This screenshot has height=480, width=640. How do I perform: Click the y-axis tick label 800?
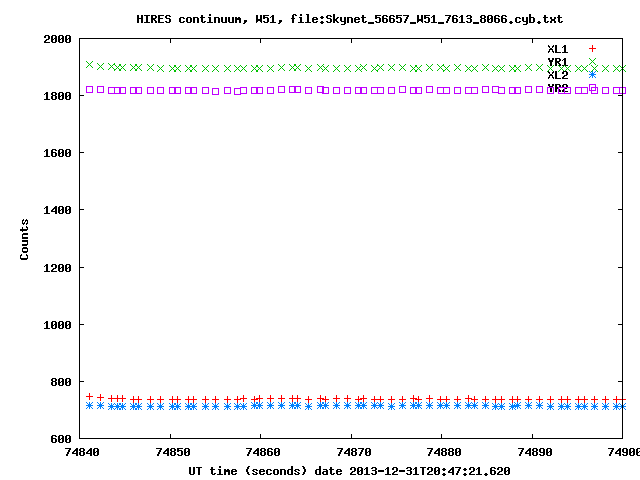point(61,382)
